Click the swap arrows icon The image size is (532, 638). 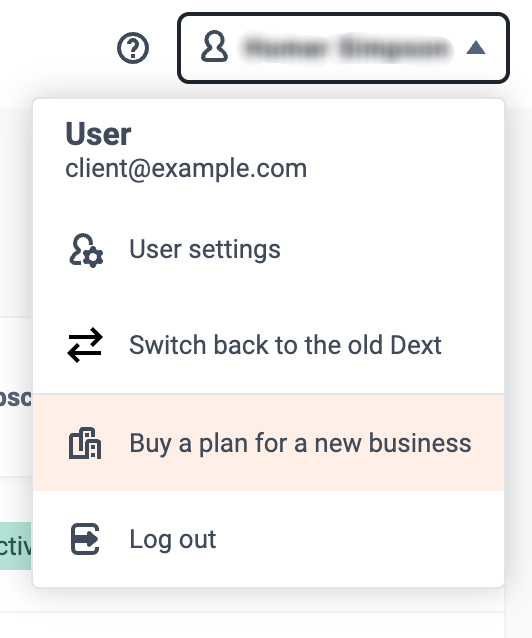85,345
